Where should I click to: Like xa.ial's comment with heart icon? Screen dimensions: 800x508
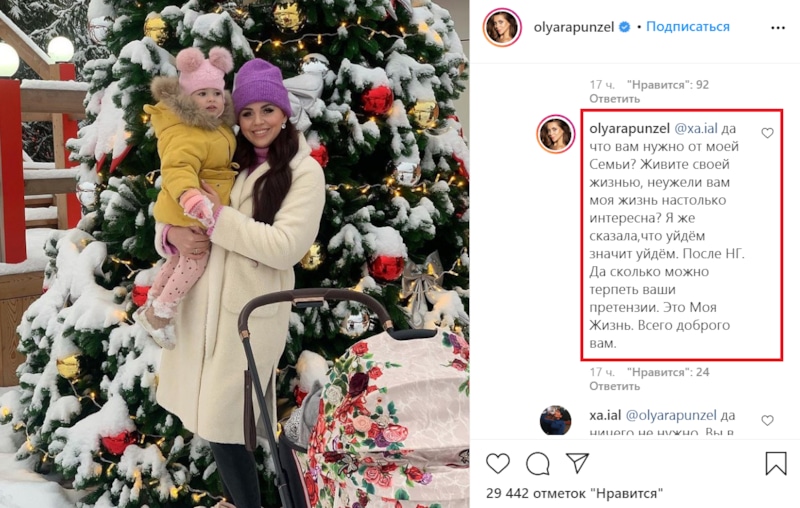pos(767,420)
